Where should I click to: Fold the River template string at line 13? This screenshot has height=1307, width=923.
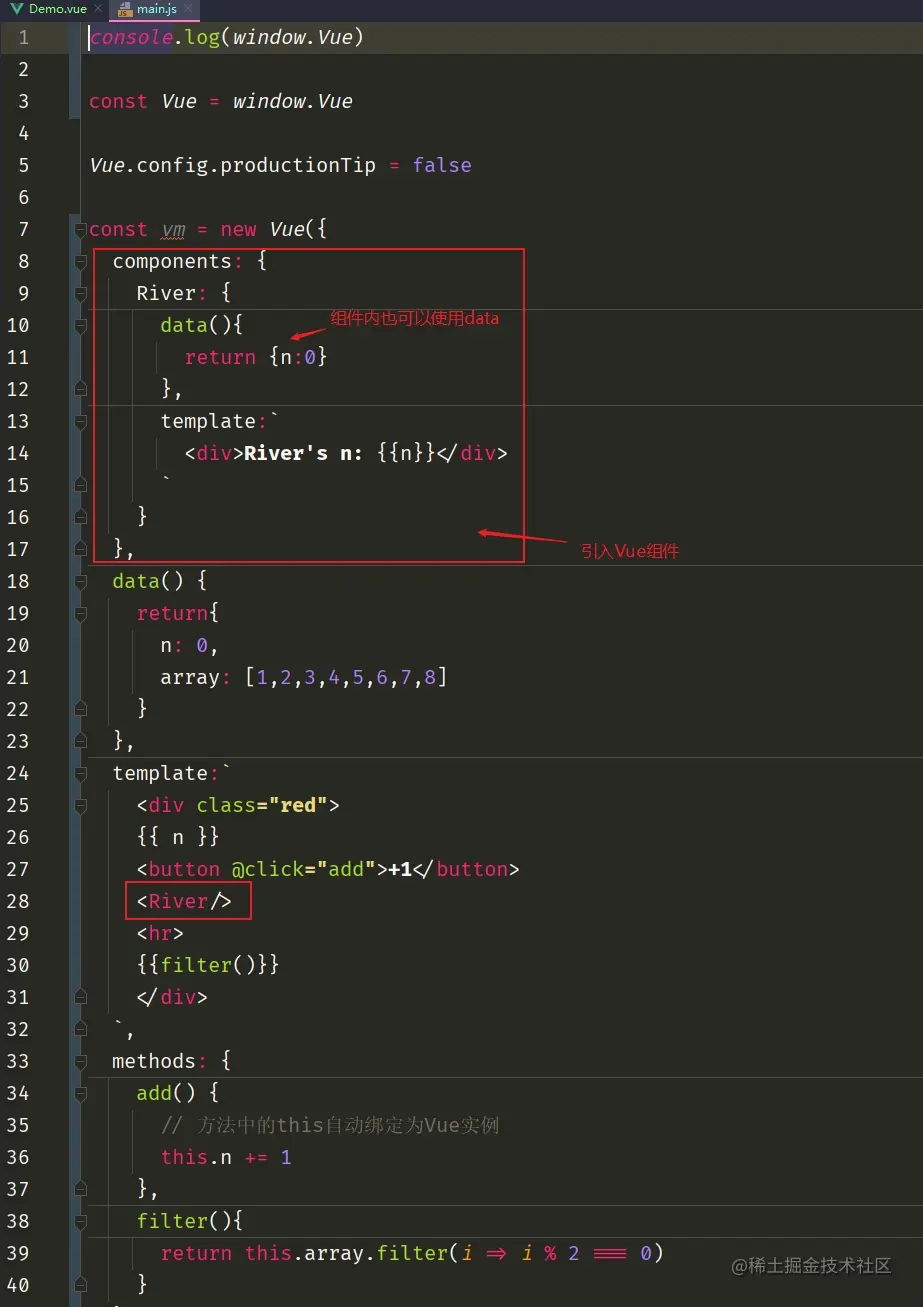point(80,422)
